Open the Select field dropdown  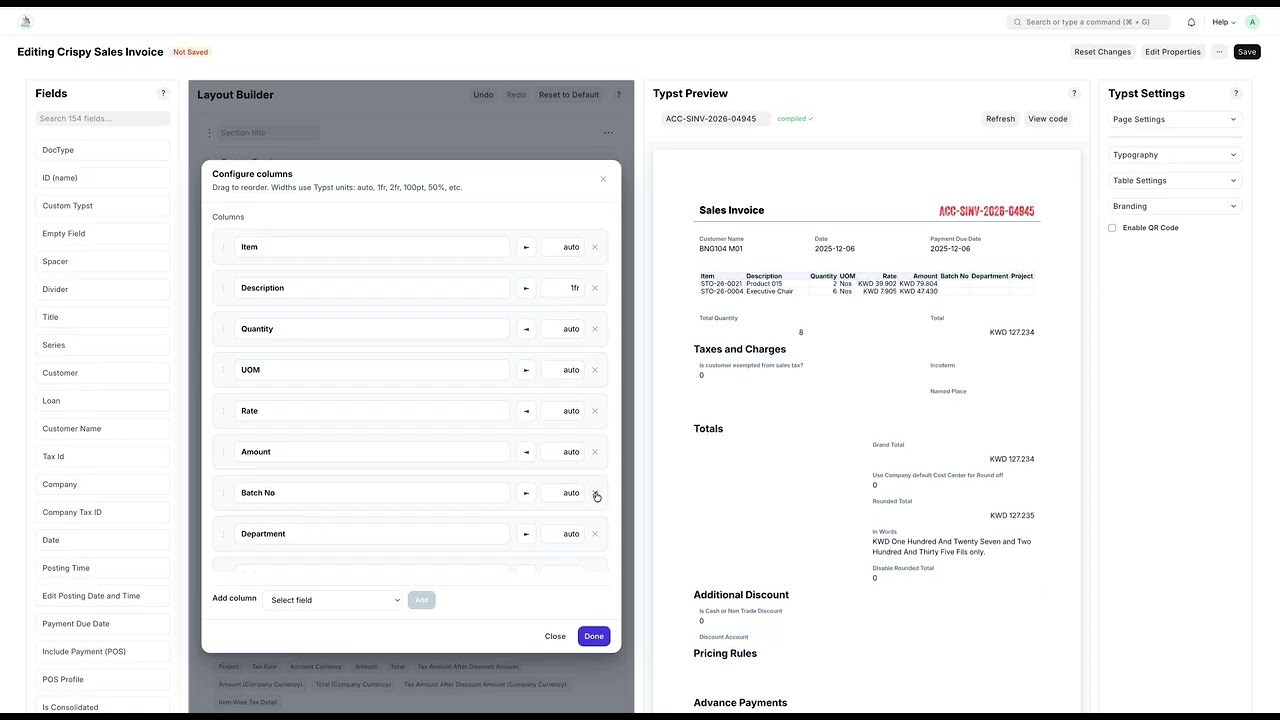334,600
